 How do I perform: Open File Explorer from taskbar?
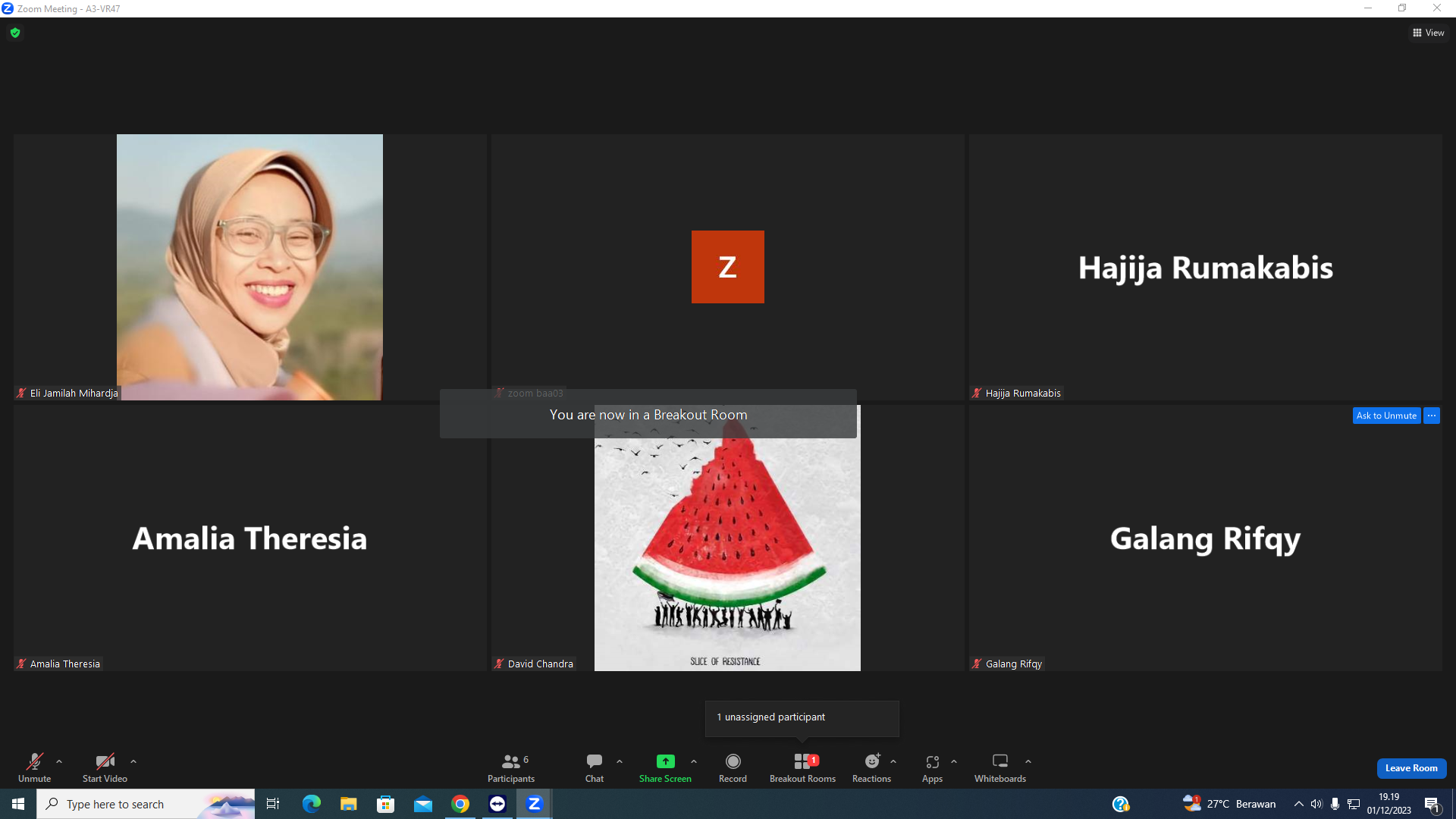pyautogui.click(x=348, y=804)
